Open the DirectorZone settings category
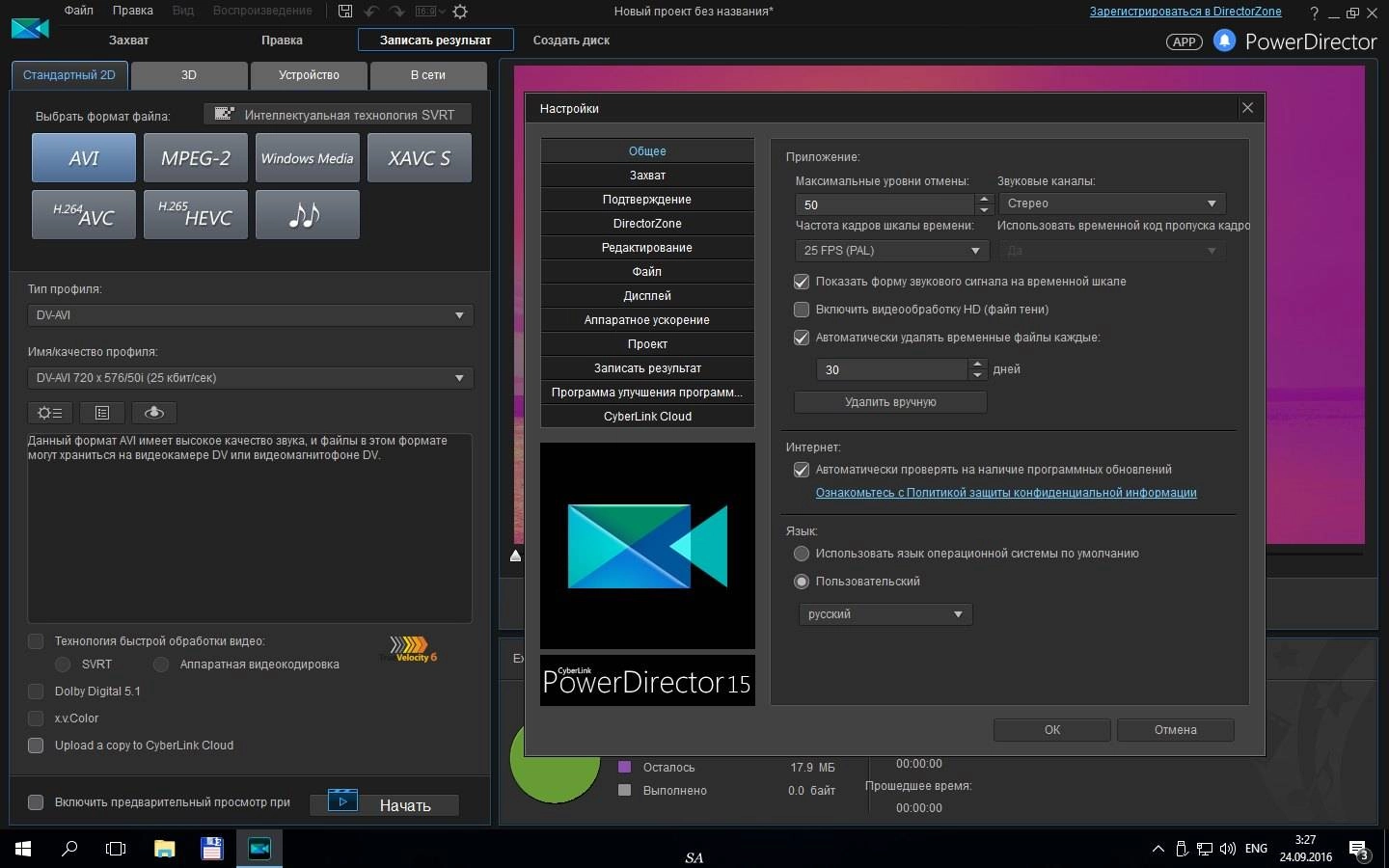1389x868 pixels. coord(647,224)
